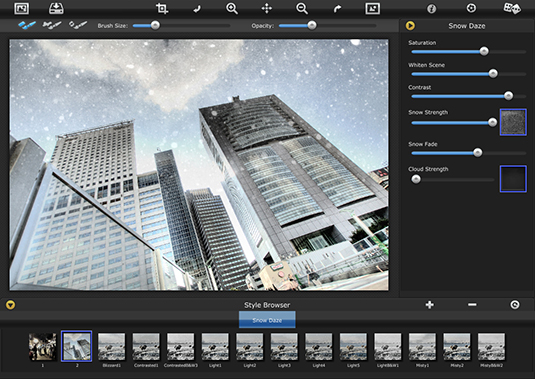Zoom in with the plus magnifier
Image resolution: width=535 pixels, height=379 pixels.
point(232,8)
